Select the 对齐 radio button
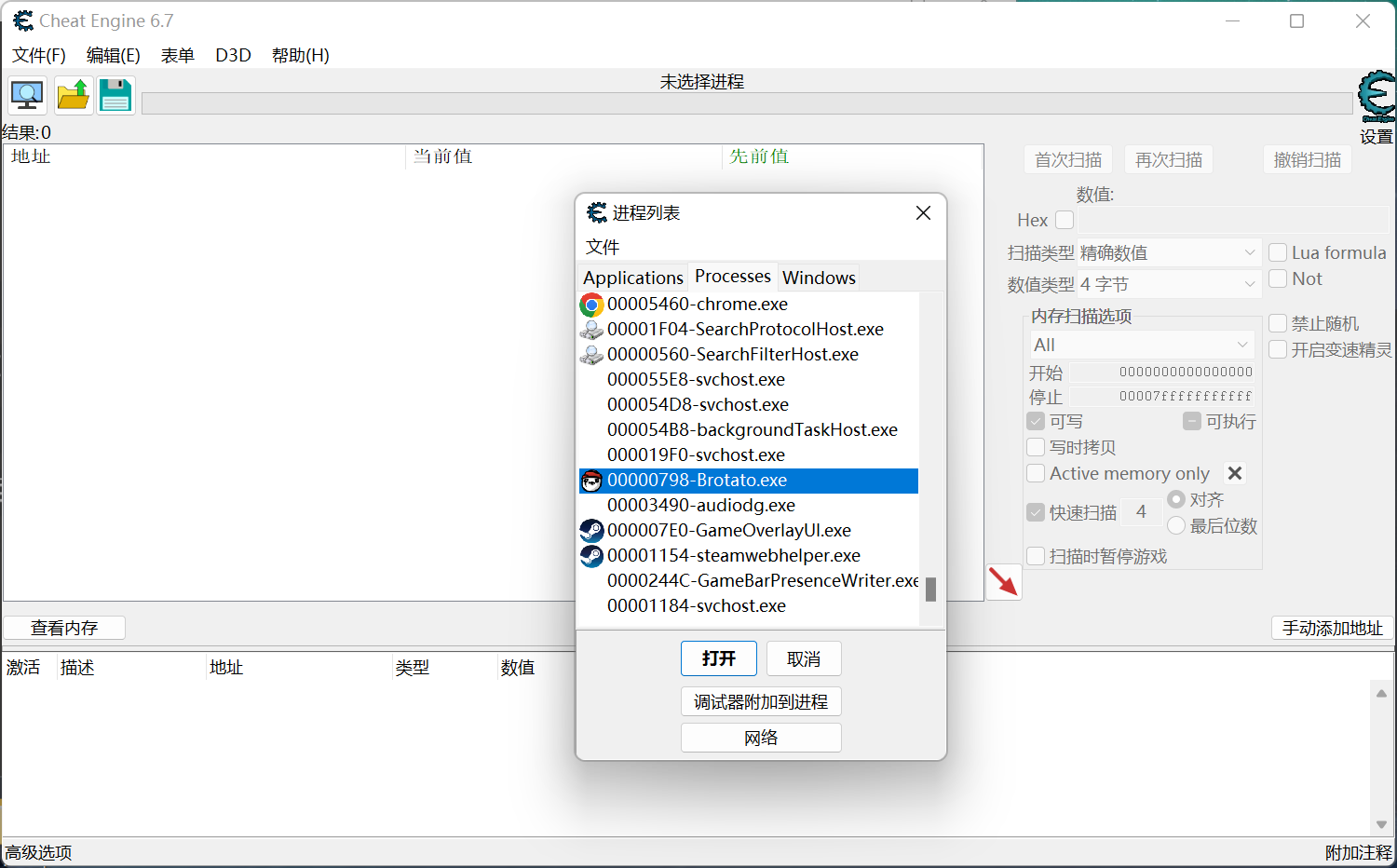 point(1176,499)
